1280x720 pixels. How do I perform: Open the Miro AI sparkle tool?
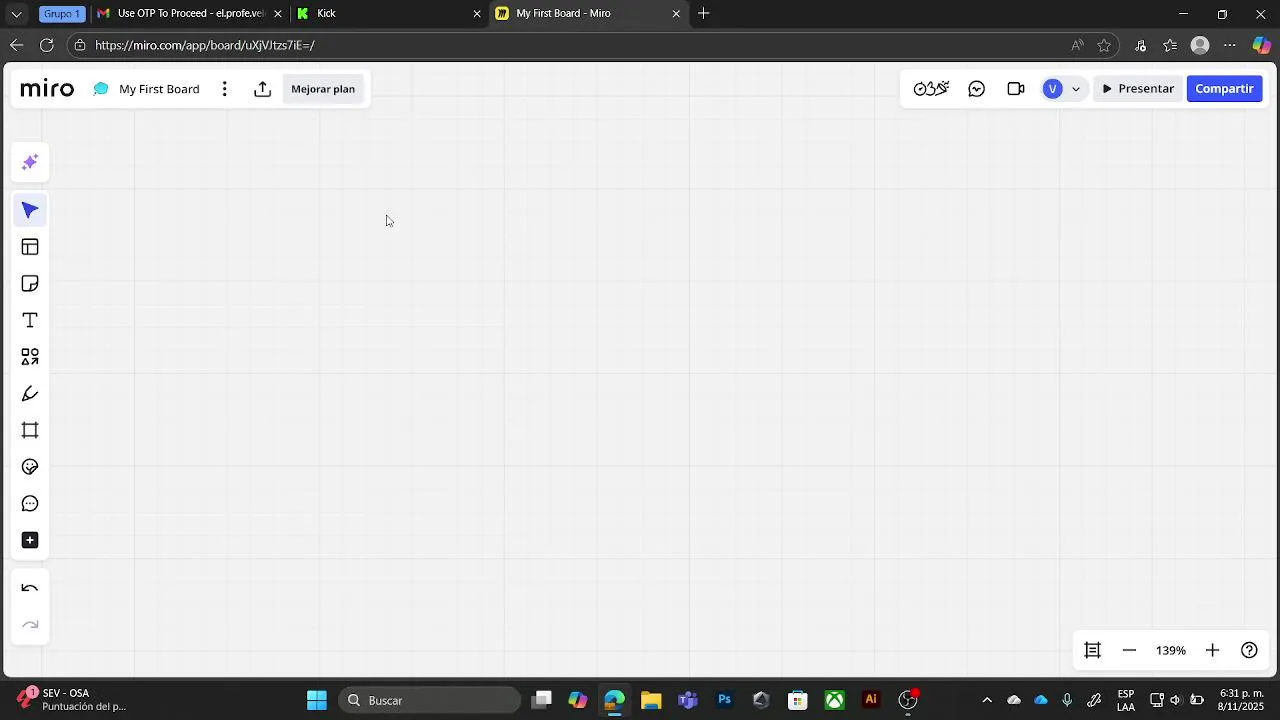[x=30, y=162]
